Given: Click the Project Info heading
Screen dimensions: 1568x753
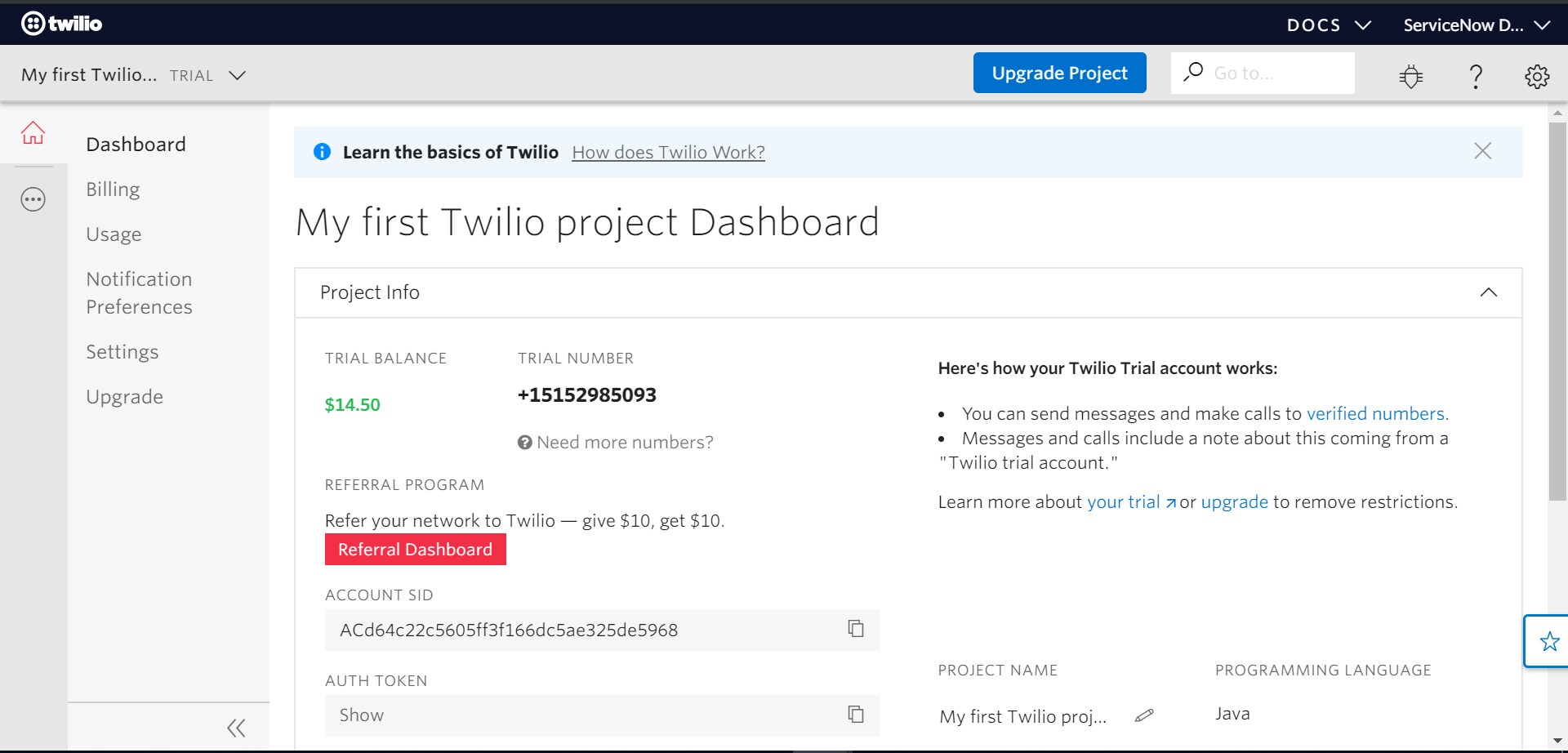Looking at the screenshot, I should 369,292.
